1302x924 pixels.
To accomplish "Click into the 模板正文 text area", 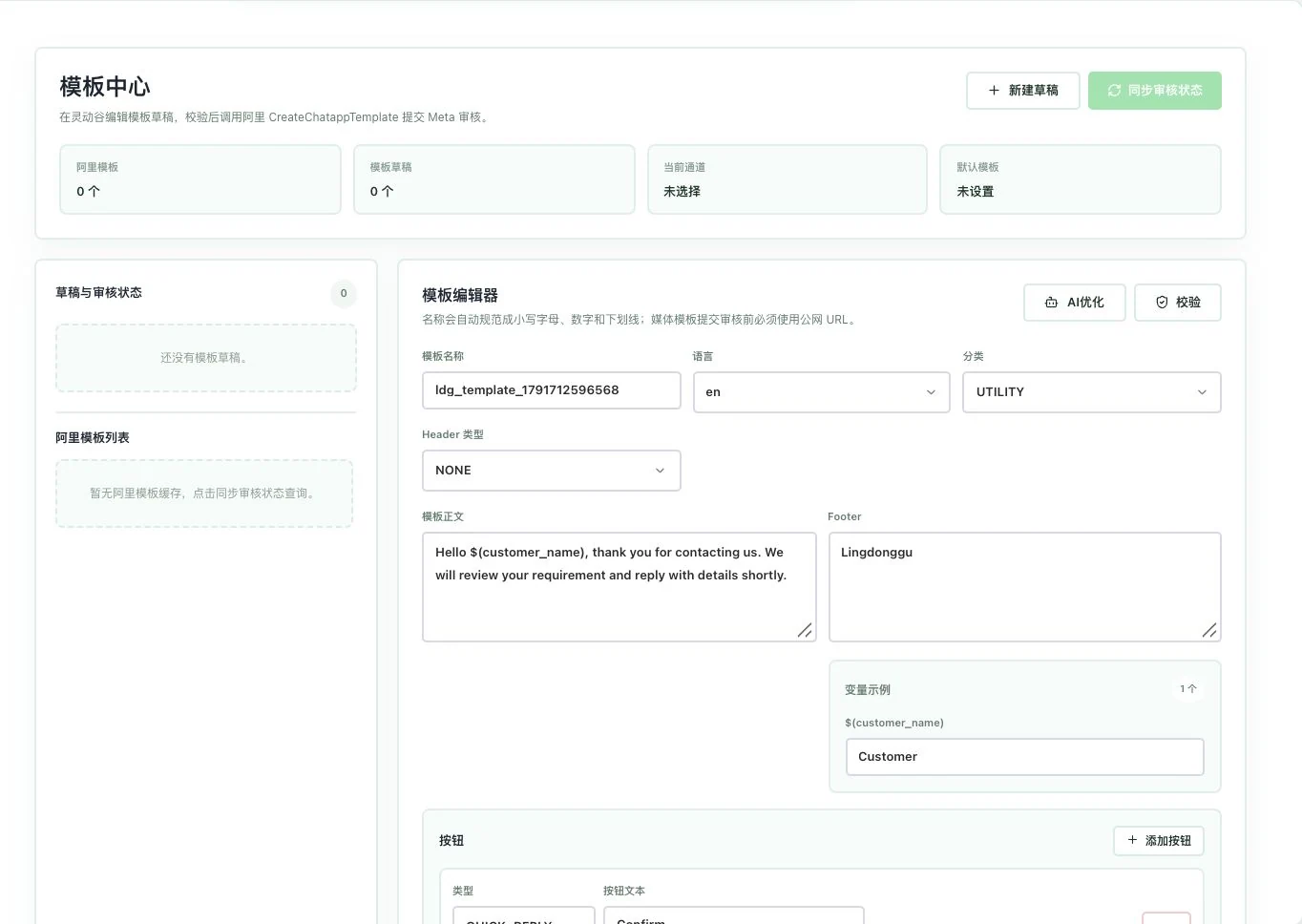I will [619, 587].
